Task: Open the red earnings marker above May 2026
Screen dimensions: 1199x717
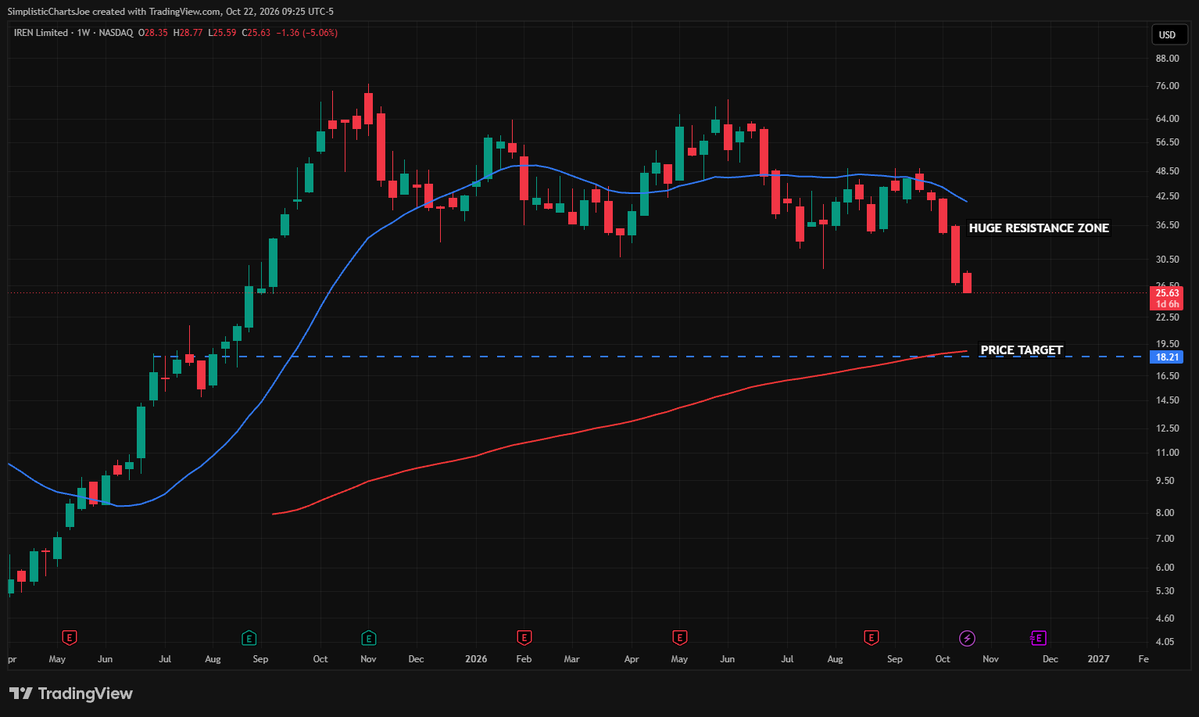Action: click(x=679, y=638)
